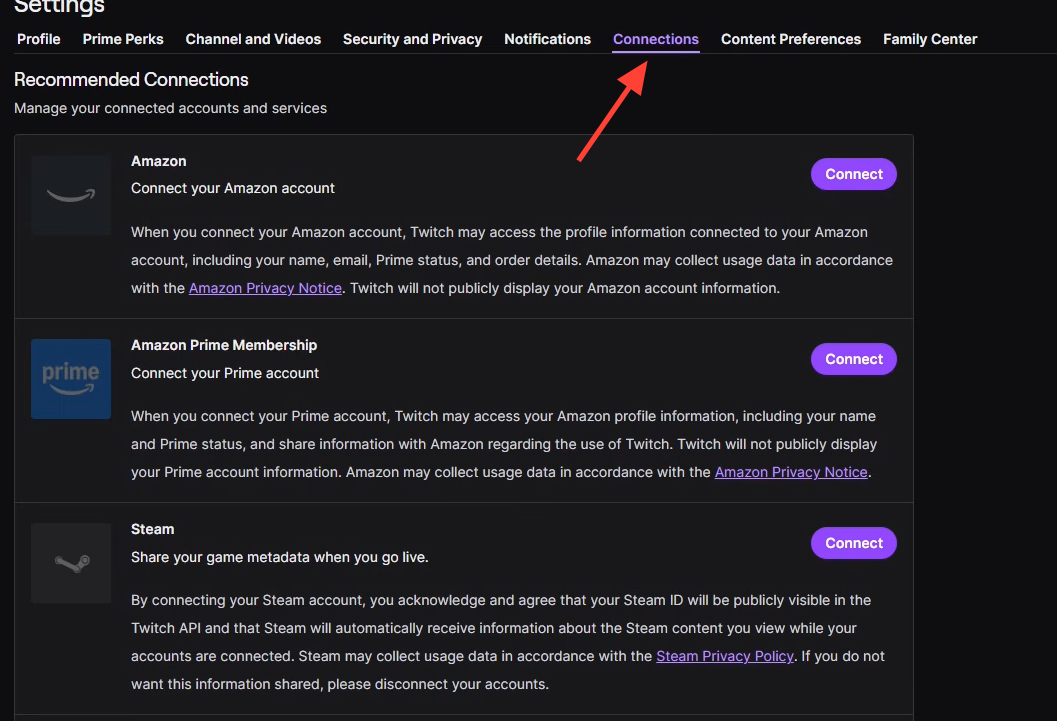The height and width of the screenshot is (721, 1057).
Task: Click 'Connect your Prime account' subtitle
Action: point(224,373)
